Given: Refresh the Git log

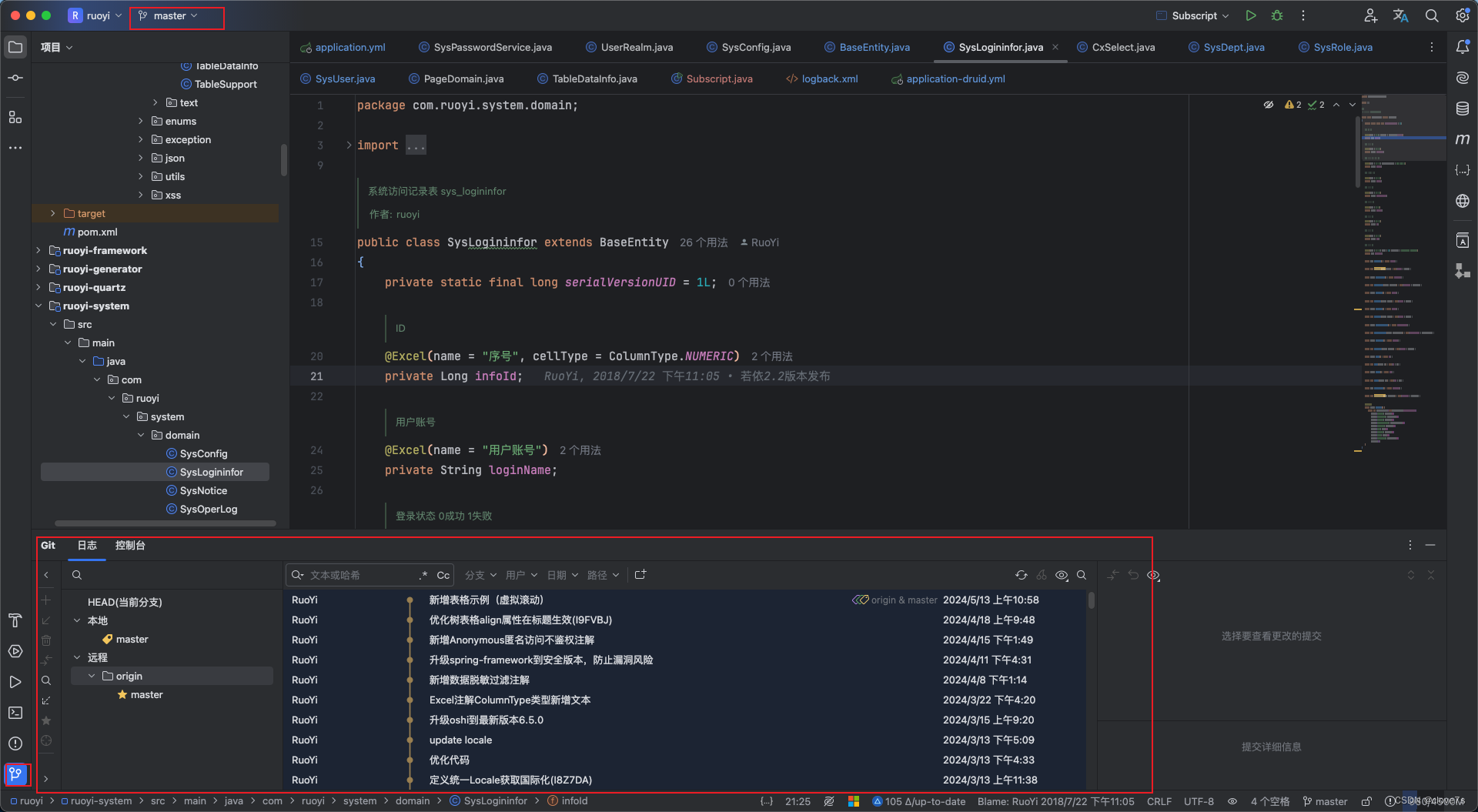Looking at the screenshot, I should [x=1022, y=575].
